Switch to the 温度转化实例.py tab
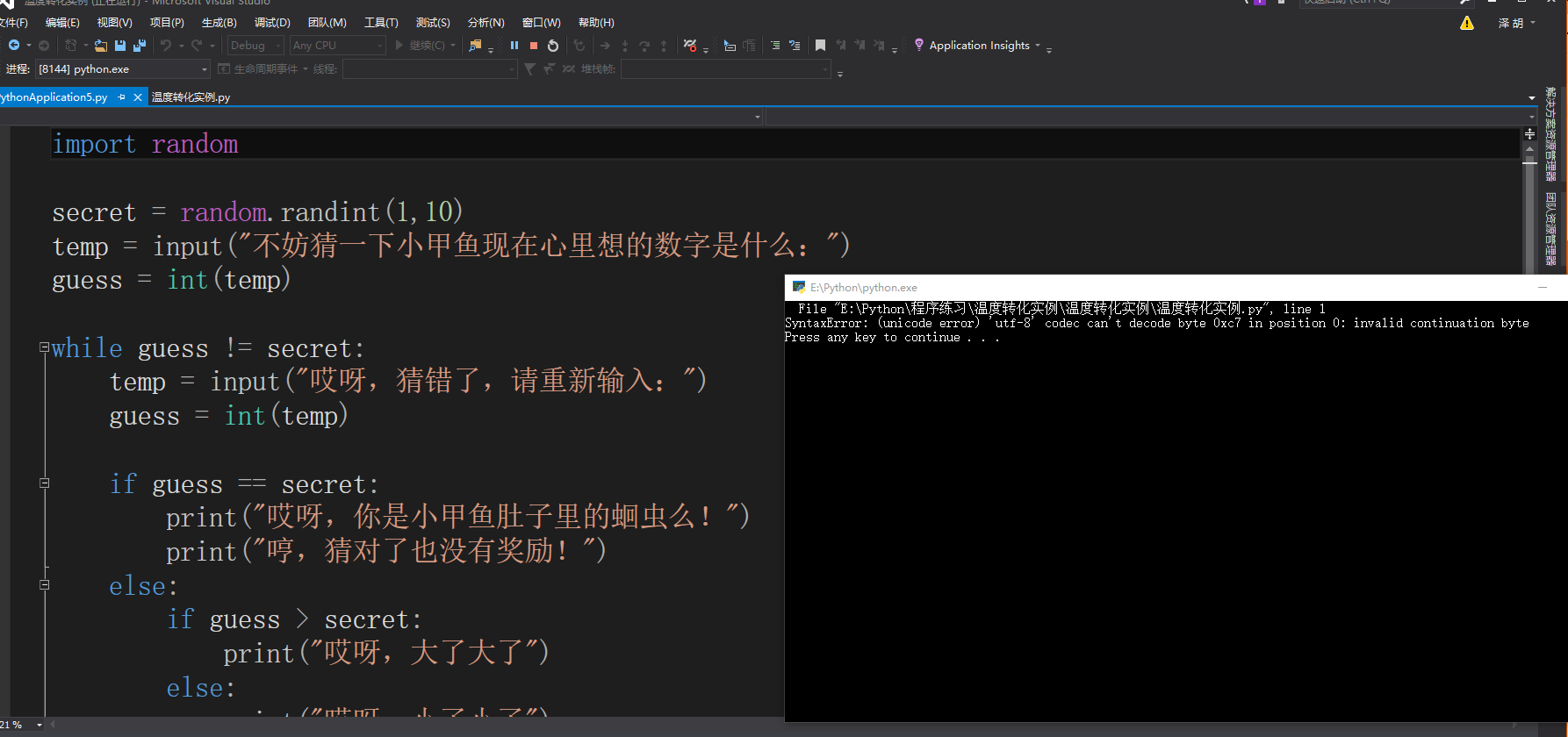Screen dimensions: 1568x737 click(191, 97)
